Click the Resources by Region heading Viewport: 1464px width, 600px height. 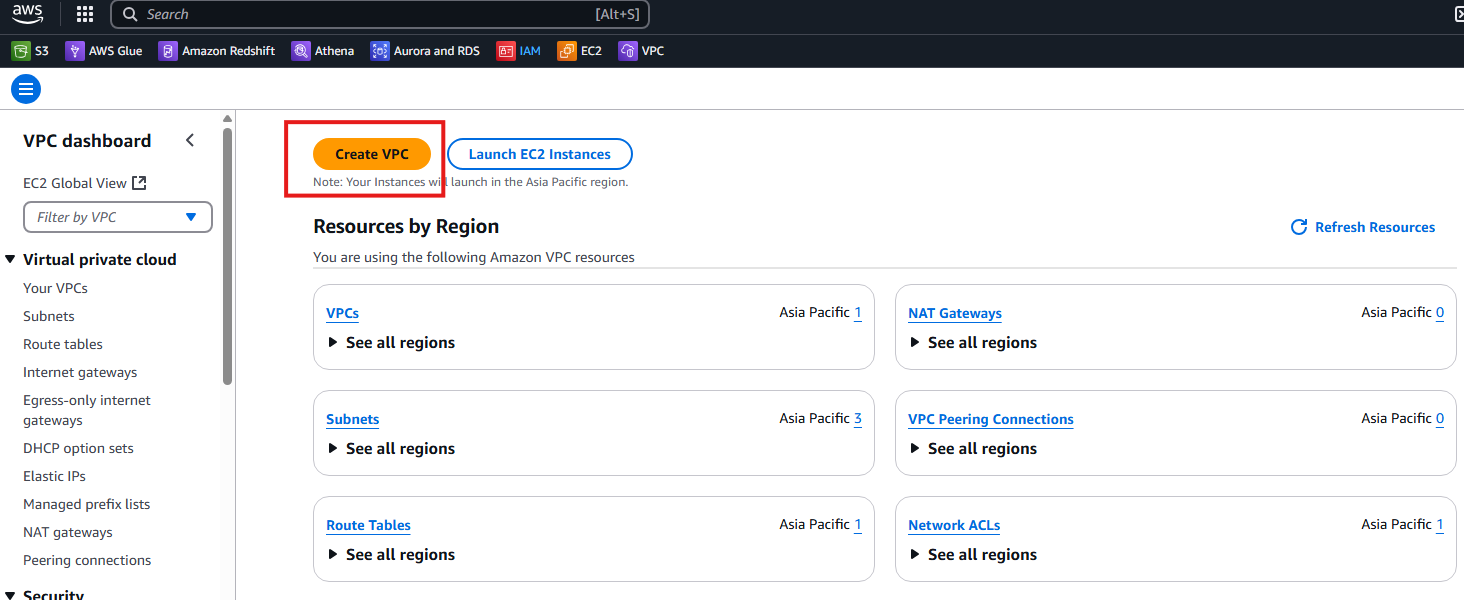pos(406,227)
